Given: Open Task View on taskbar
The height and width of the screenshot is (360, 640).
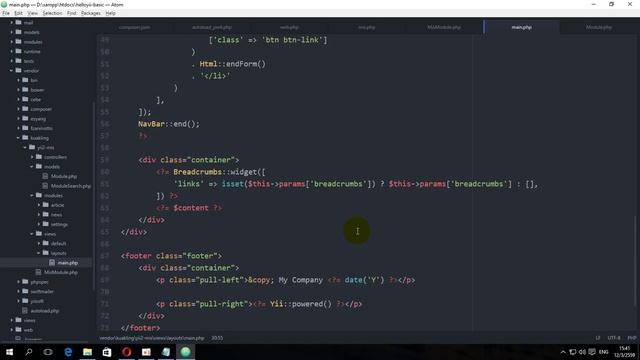Looking at the screenshot, I should coord(48,352).
